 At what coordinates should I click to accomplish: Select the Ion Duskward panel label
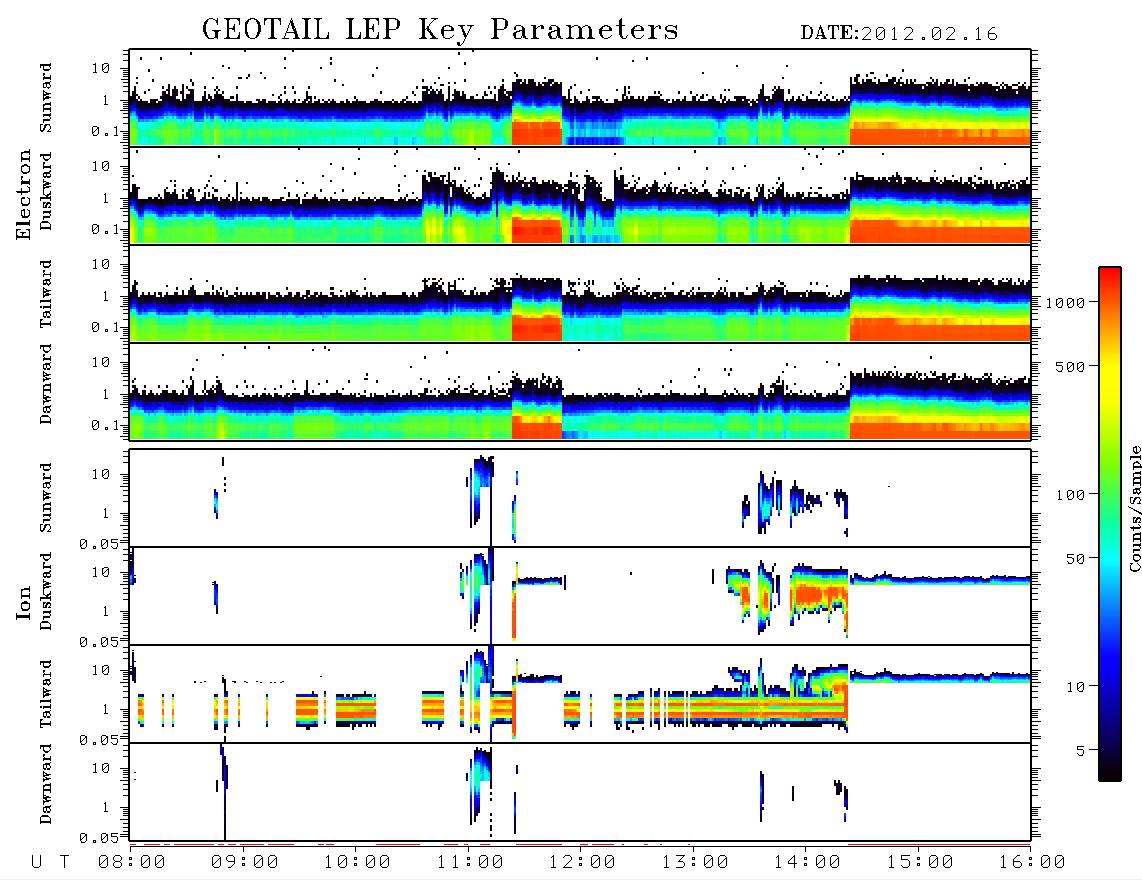(x=45, y=591)
